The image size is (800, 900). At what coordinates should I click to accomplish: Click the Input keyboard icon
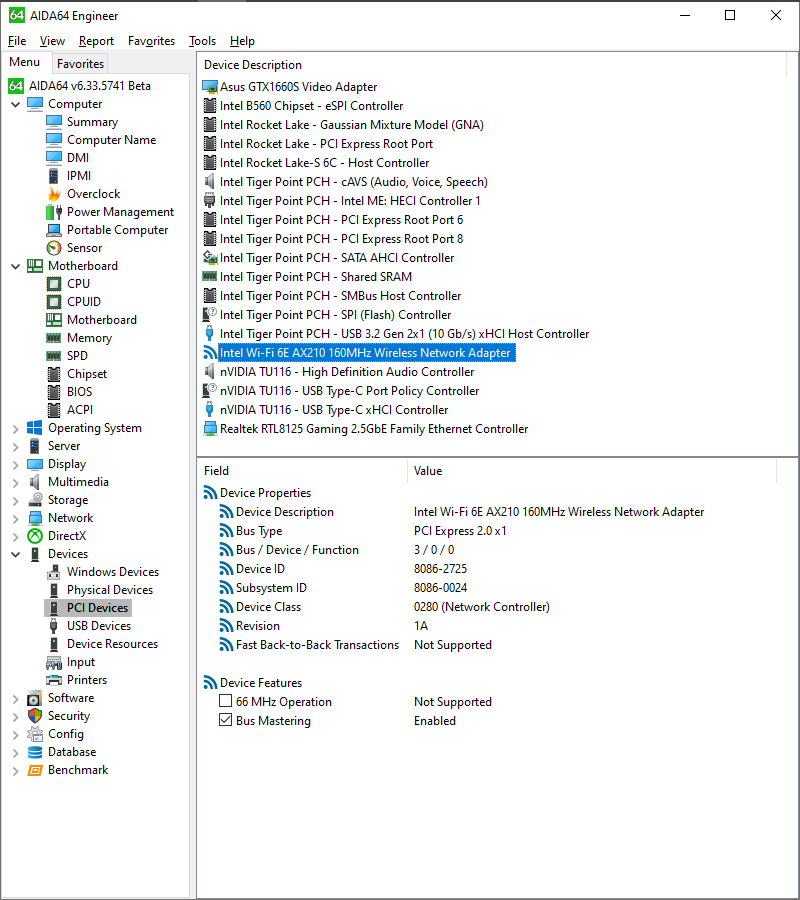coord(54,662)
